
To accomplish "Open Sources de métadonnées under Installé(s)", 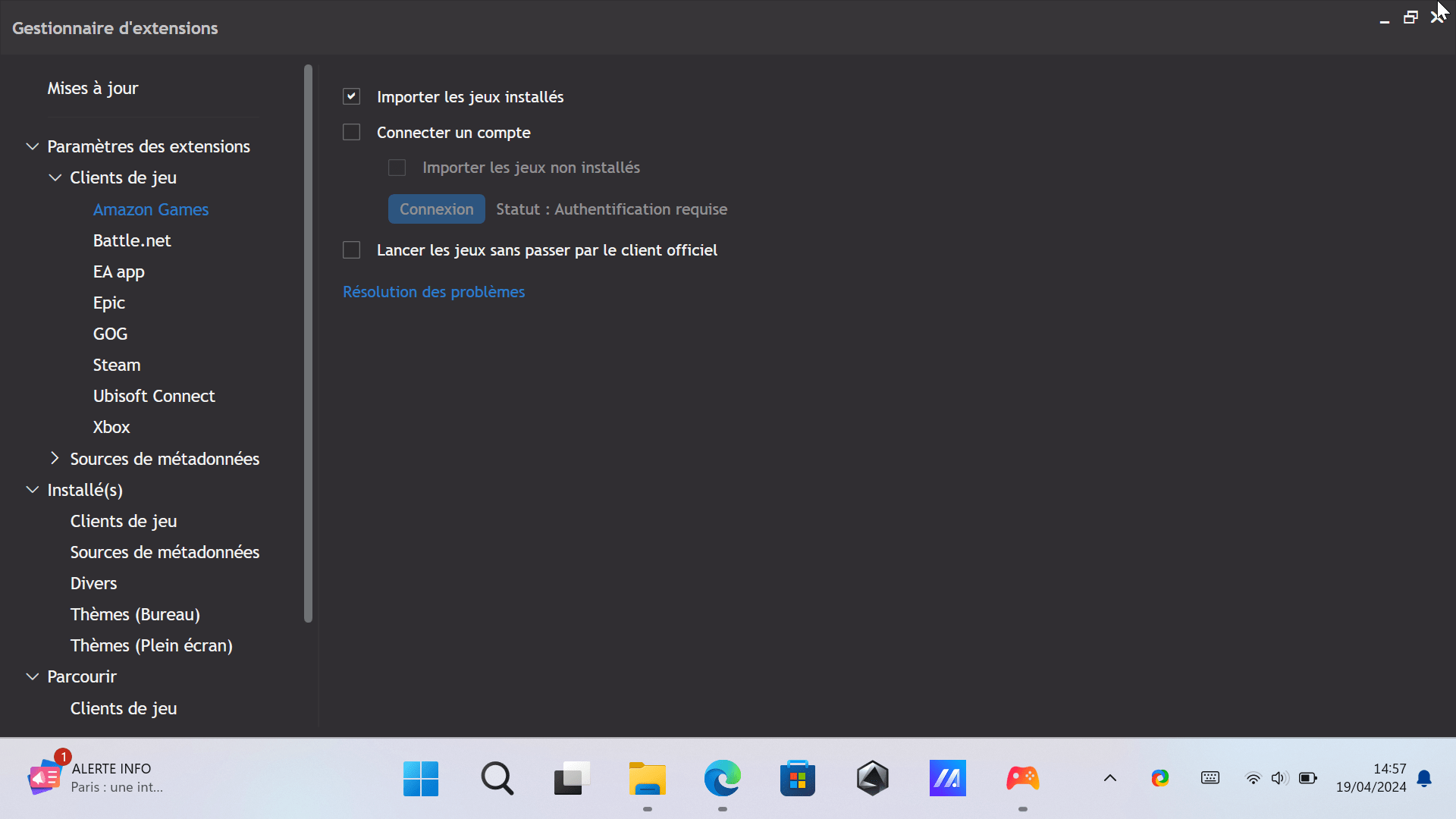I will point(165,552).
